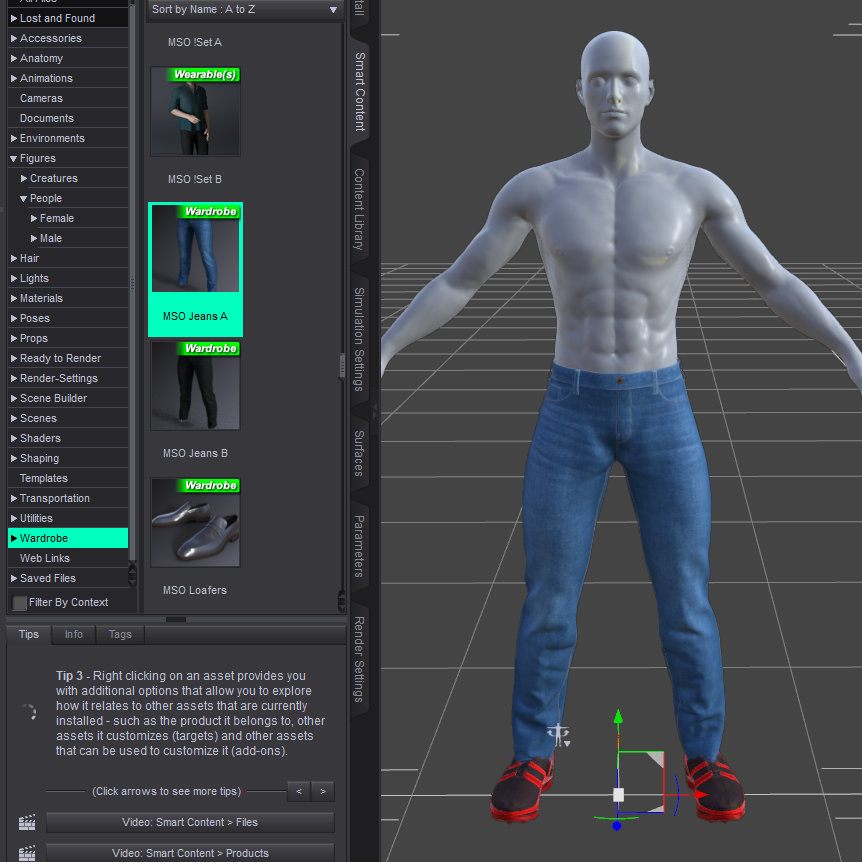
Task: Enable the Filter By Context checkbox
Action: tap(20, 603)
